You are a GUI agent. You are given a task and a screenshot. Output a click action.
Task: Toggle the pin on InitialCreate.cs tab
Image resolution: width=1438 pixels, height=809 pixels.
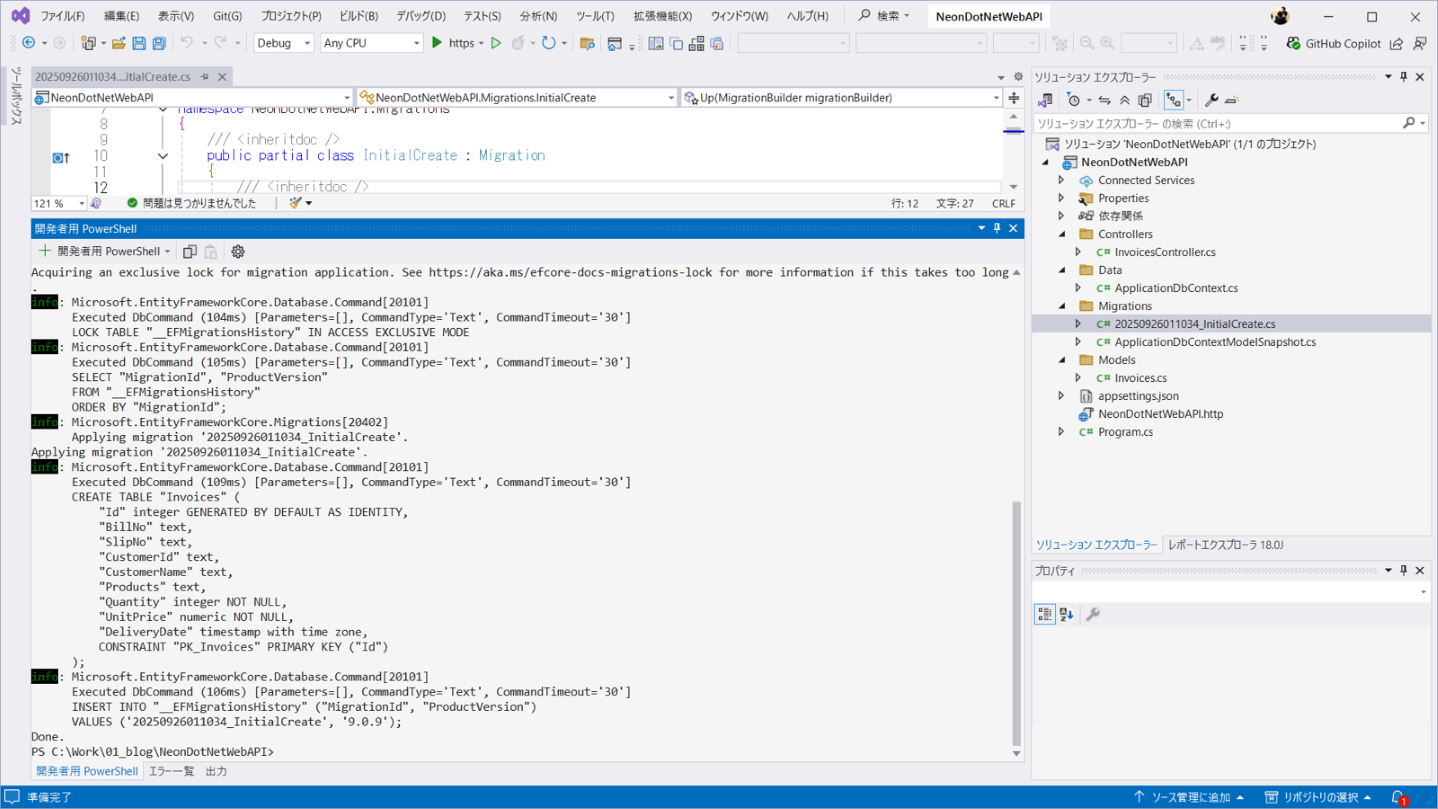tap(205, 77)
